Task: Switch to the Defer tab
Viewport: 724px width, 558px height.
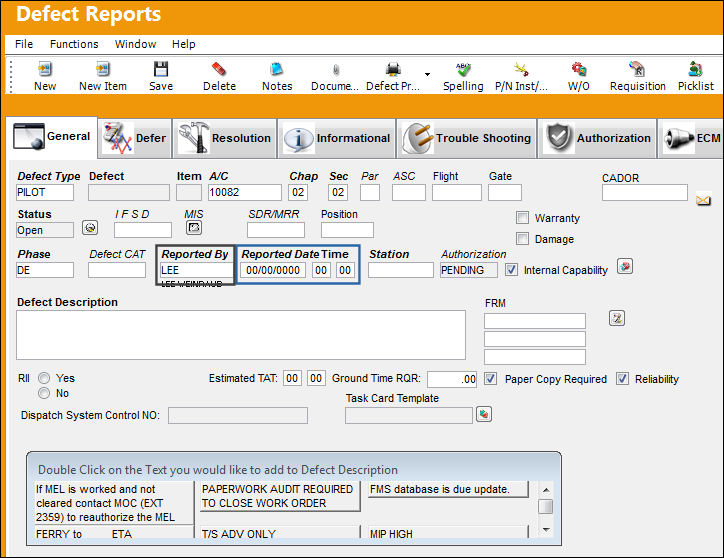Action: point(135,138)
